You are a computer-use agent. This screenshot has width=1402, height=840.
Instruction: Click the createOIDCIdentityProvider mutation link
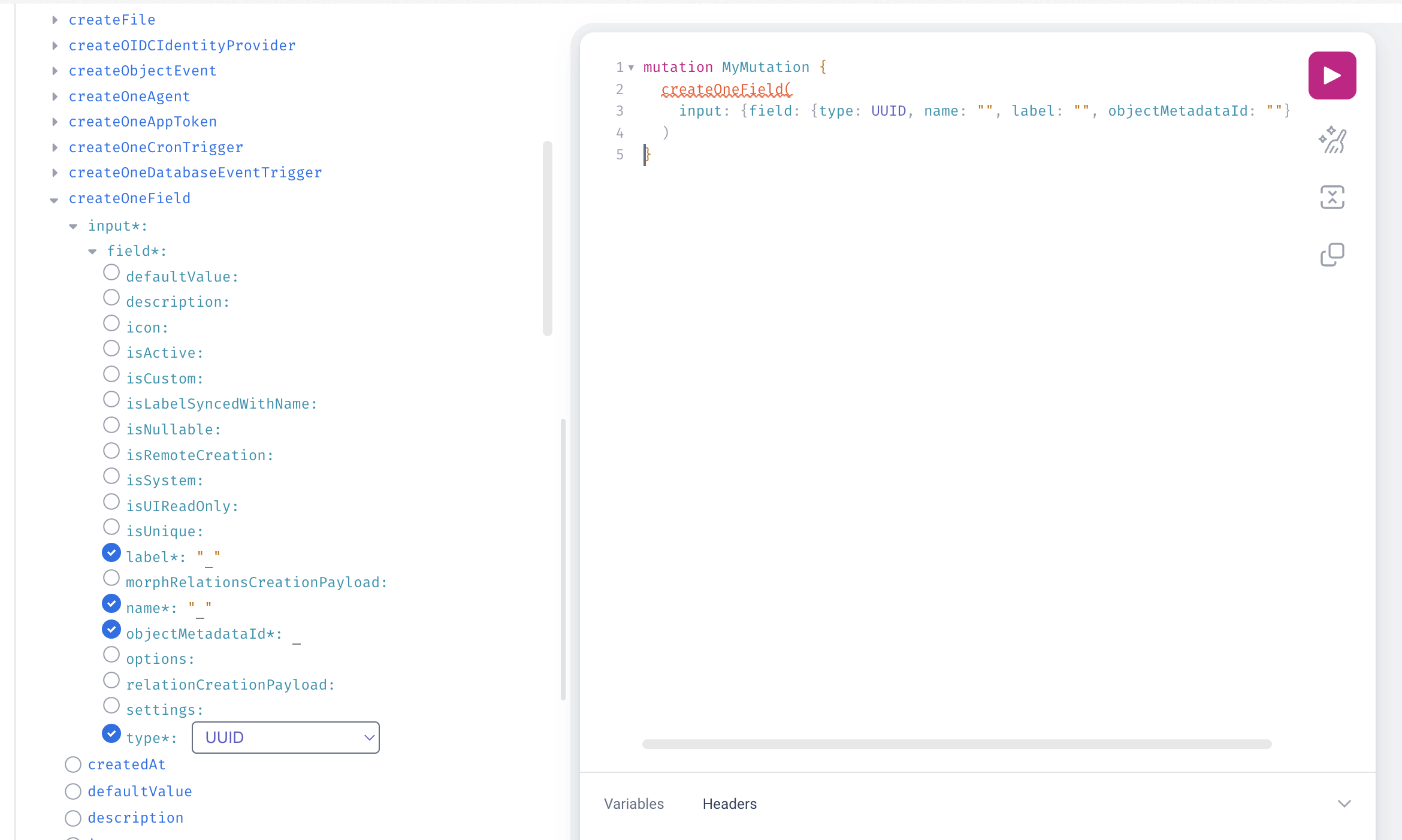click(x=182, y=46)
